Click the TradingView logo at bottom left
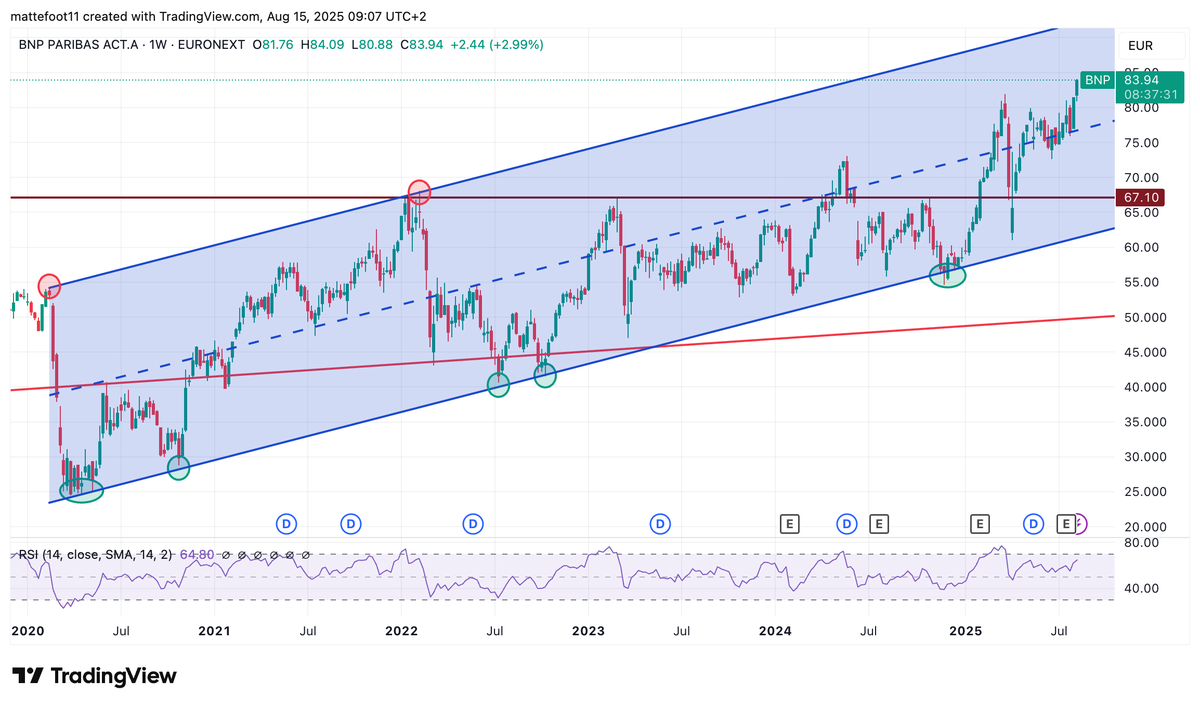The width and height of the screenshot is (1200, 707). (94, 676)
